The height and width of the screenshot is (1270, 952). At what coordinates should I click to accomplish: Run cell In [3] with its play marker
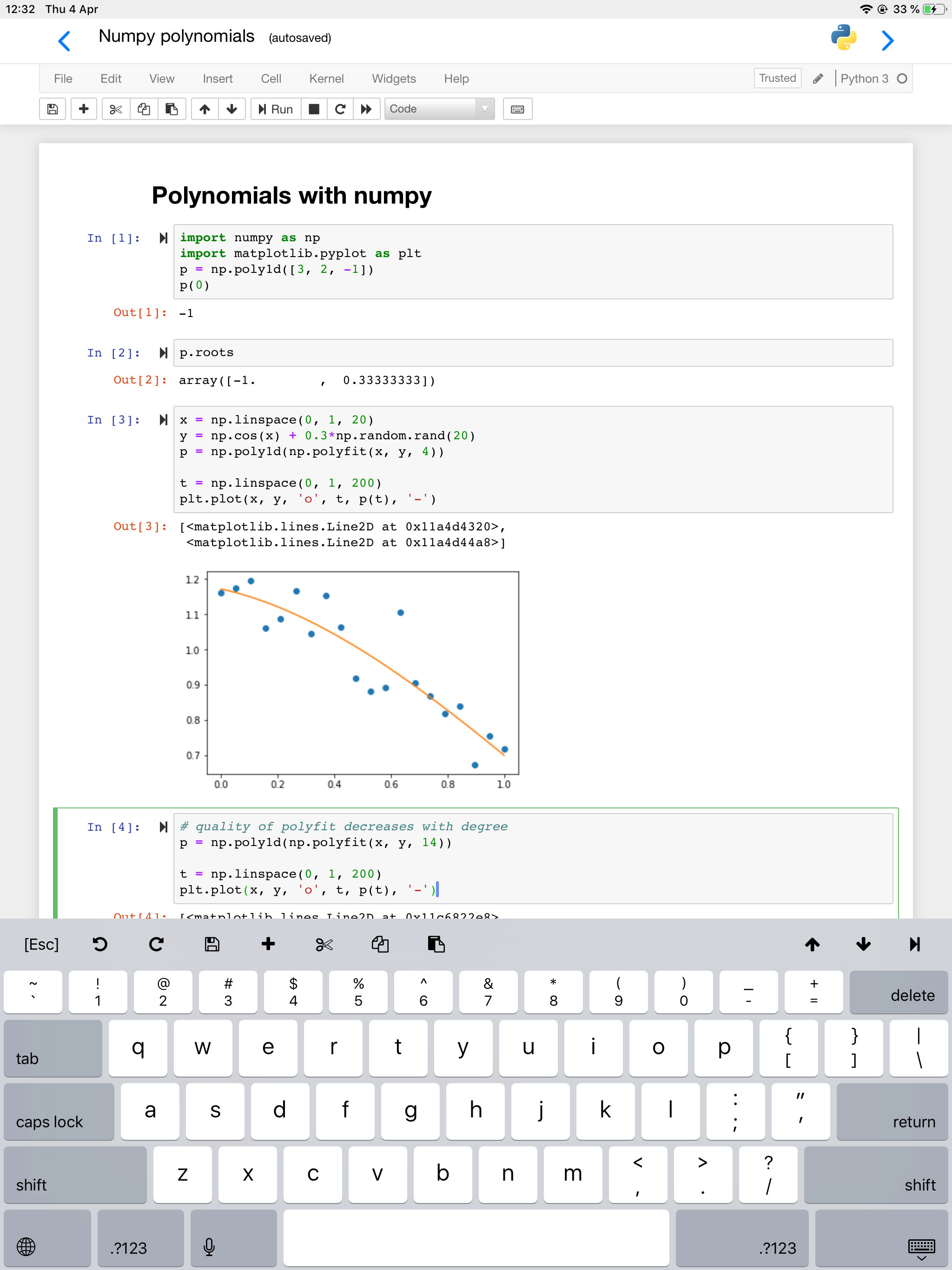tap(163, 420)
